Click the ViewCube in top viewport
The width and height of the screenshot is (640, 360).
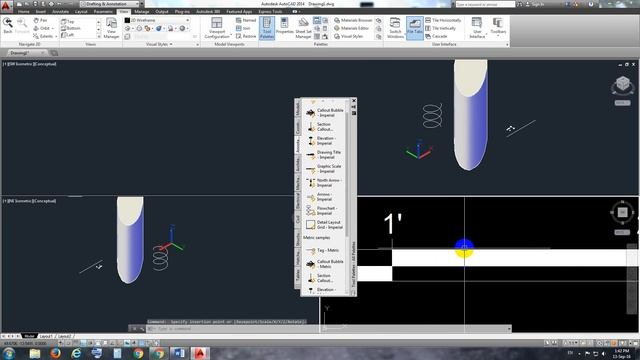(x=622, y=84)
